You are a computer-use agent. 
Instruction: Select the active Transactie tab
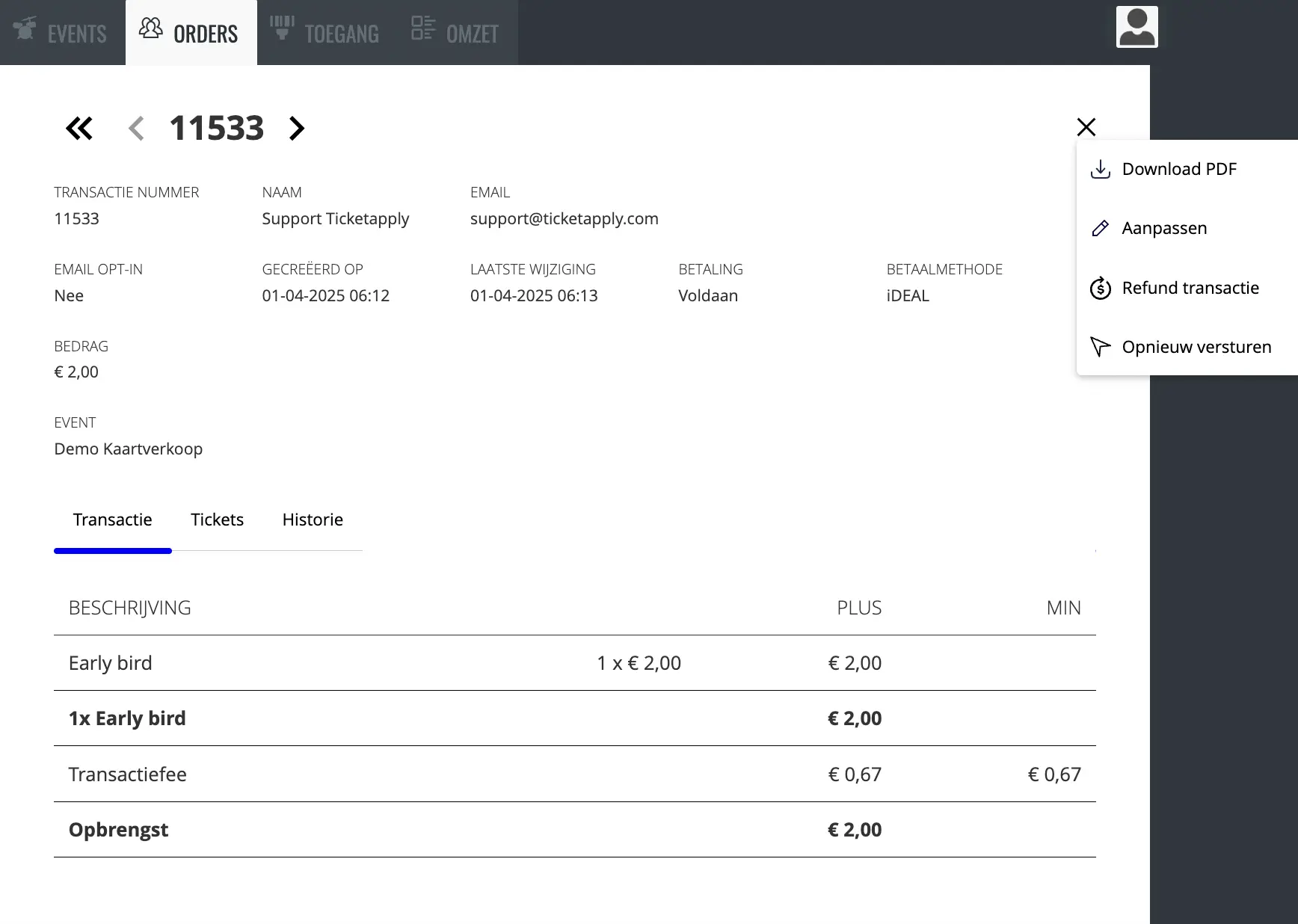112,520
